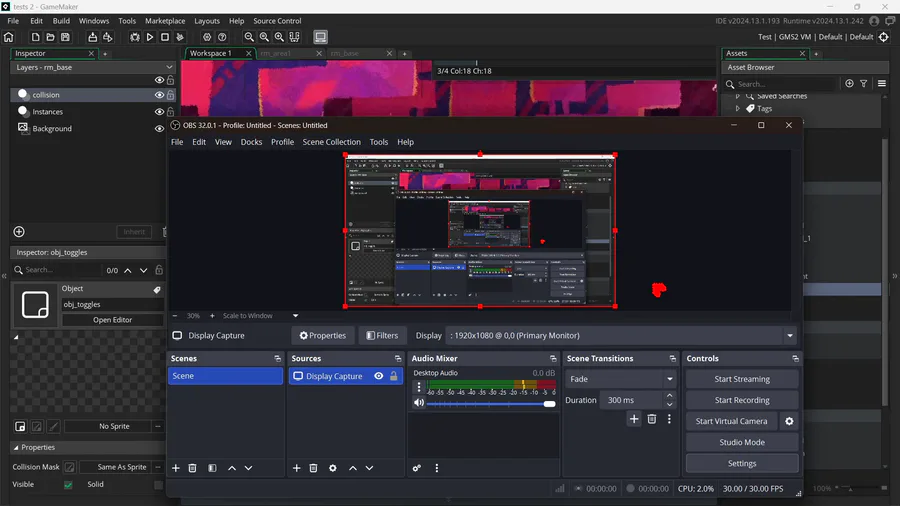Hide the Display Capture source eye
The height and width of the screenshot is (506, 900).
[x=378, y=376]
